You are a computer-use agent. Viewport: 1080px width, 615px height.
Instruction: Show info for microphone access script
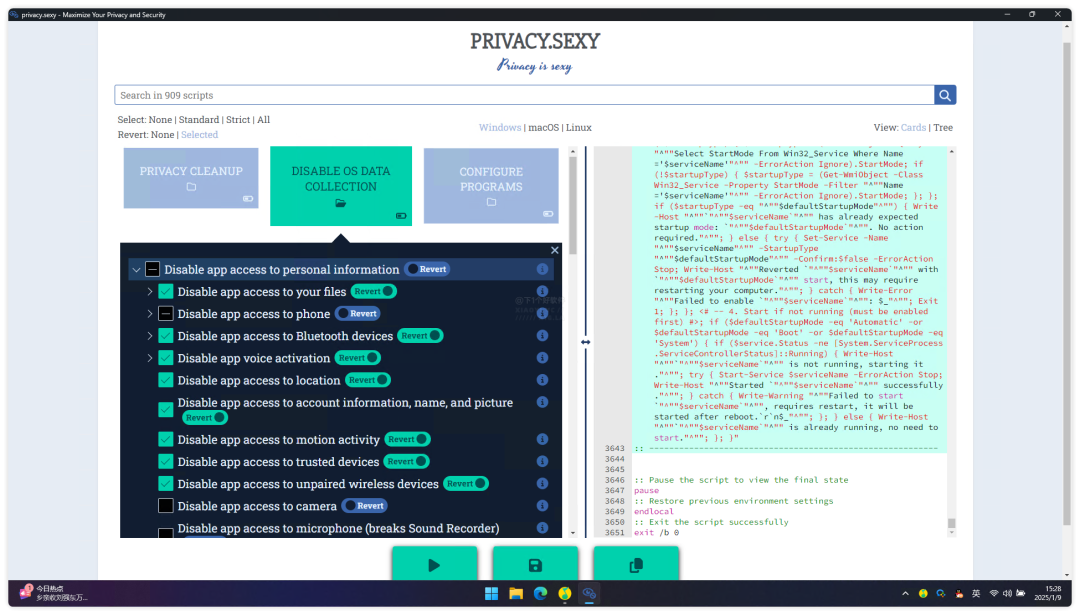pyautogui.click(x=542, y=528)
